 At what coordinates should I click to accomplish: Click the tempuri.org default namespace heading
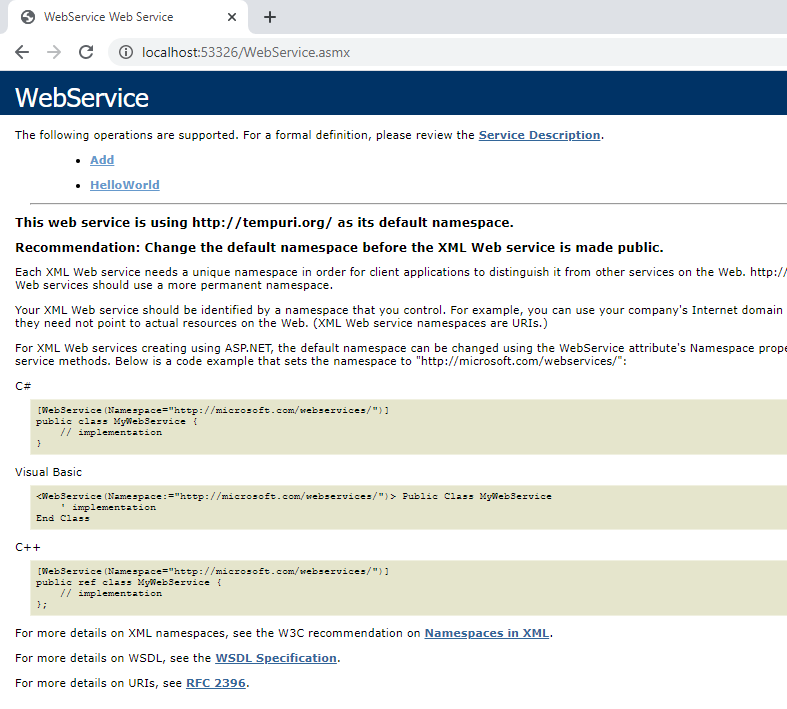pos(264,222)
